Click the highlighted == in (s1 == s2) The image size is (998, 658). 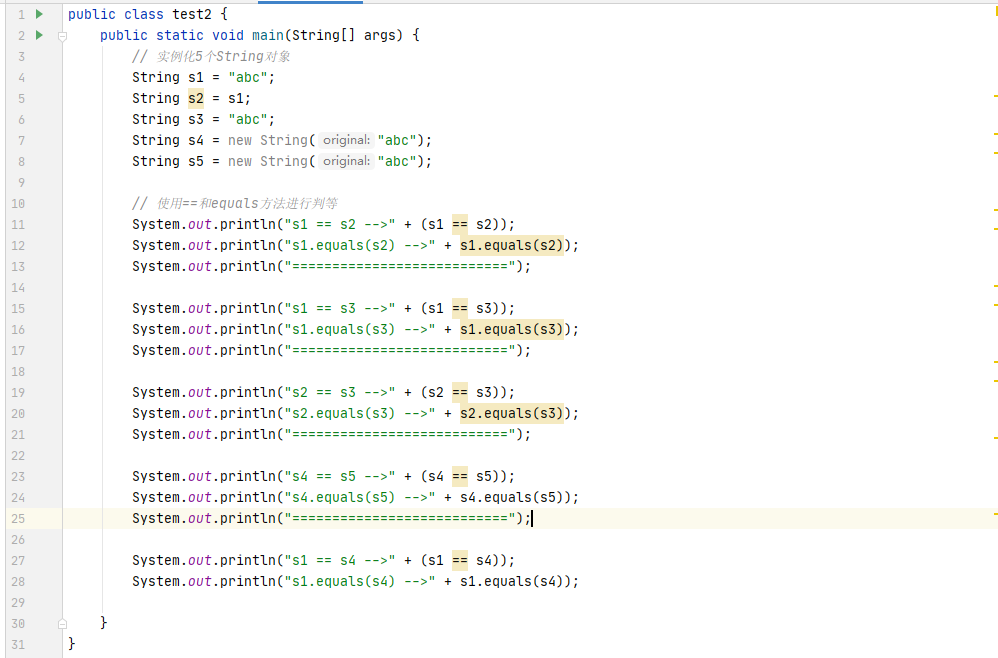click(460, 224)
